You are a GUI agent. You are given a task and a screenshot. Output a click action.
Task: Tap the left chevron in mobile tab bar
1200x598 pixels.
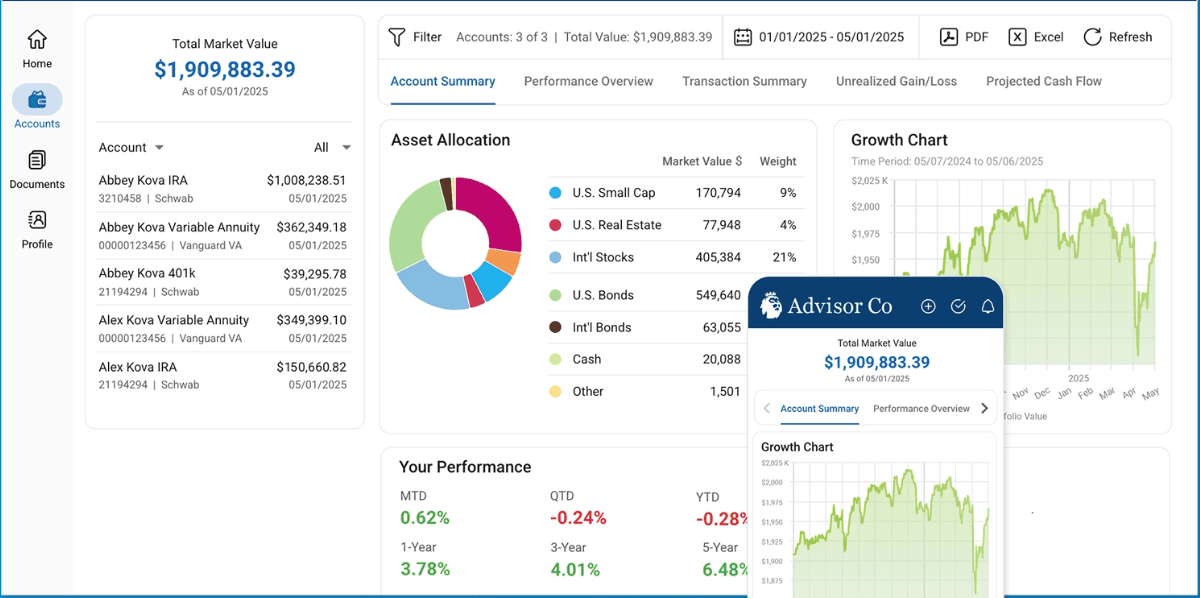767,408
